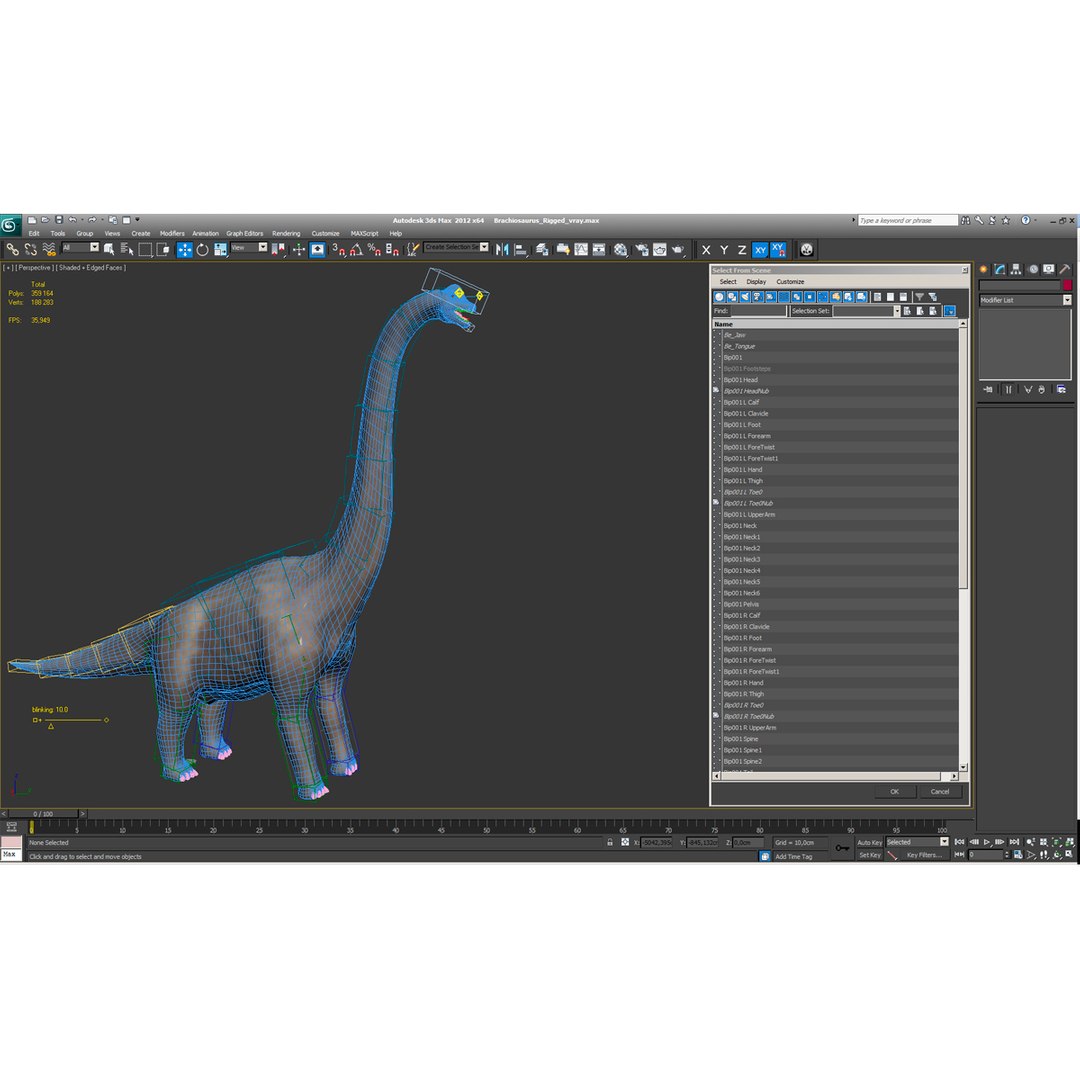1080x1080 pixels.
Task: Restrict transform to X axis
Action: [x=706, y=250]
